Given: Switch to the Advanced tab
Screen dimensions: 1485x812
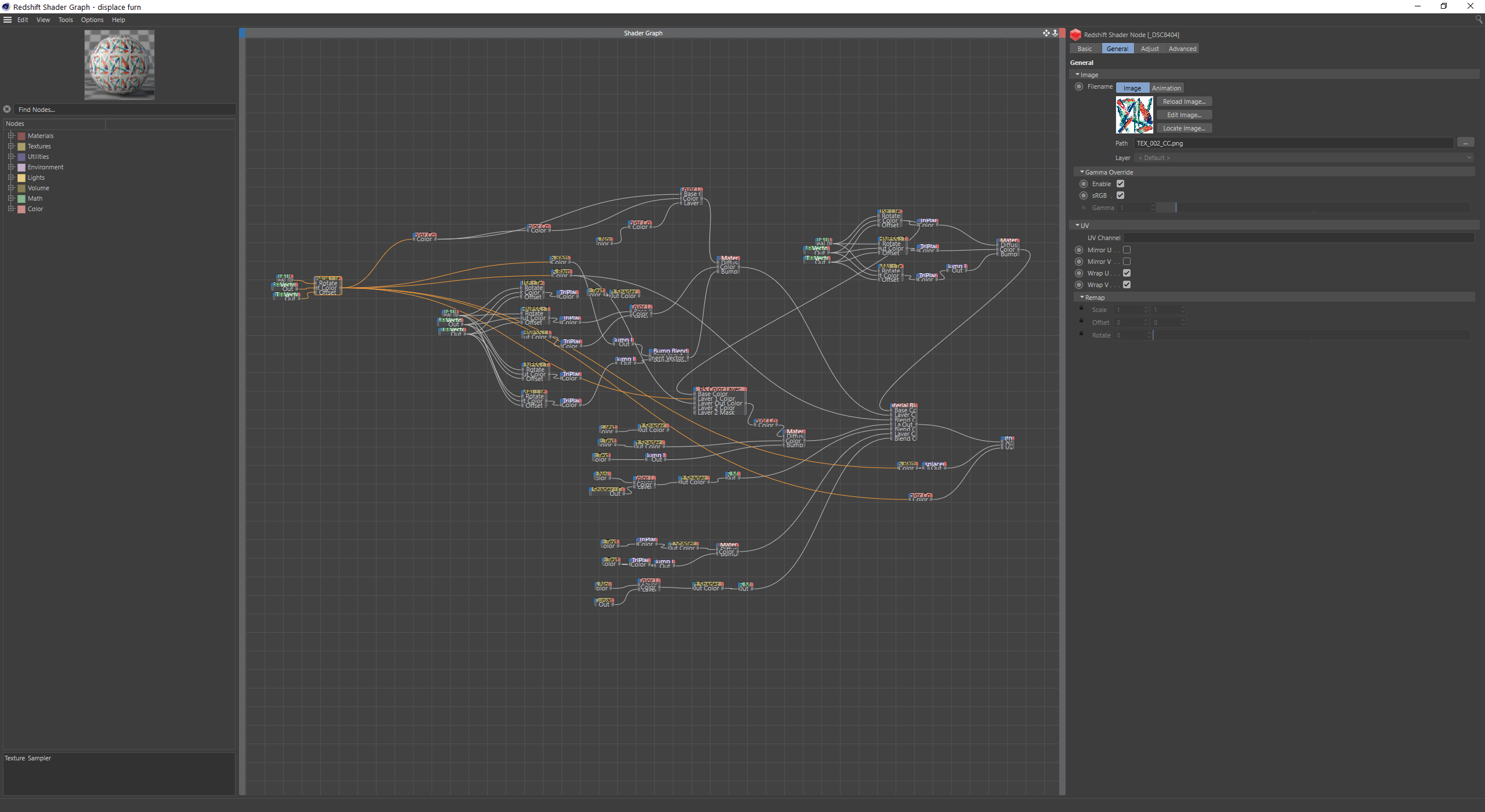Looking at the screenshot, I should (x=1182, y=49).
